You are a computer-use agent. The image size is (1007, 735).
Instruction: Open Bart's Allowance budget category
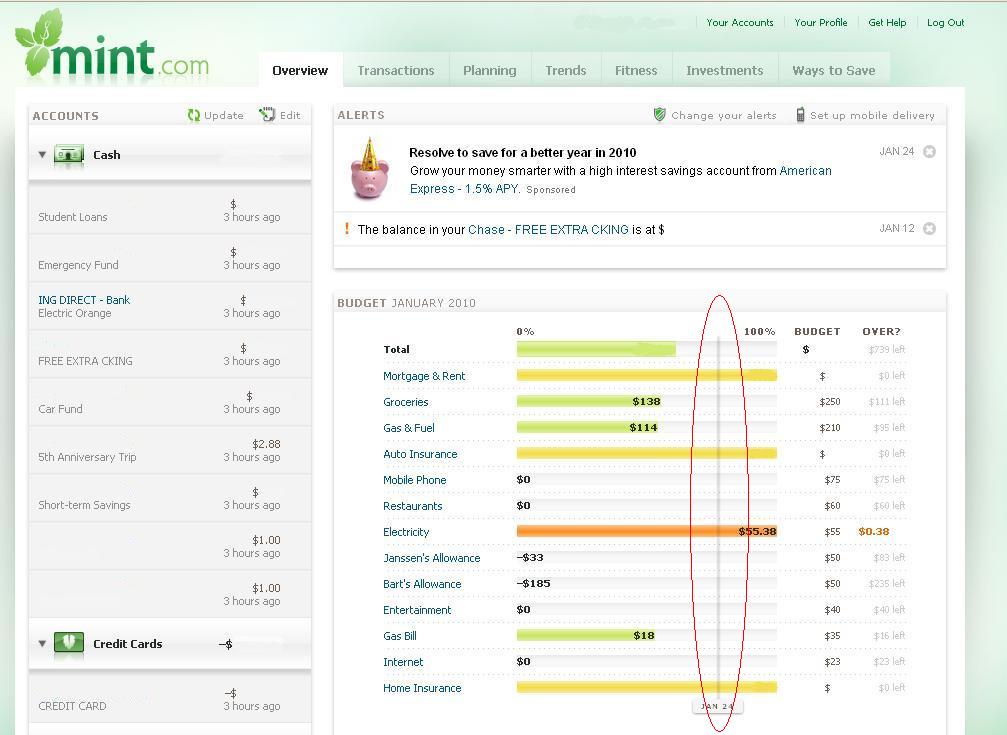pyautogui.click(x=422, y=584)
